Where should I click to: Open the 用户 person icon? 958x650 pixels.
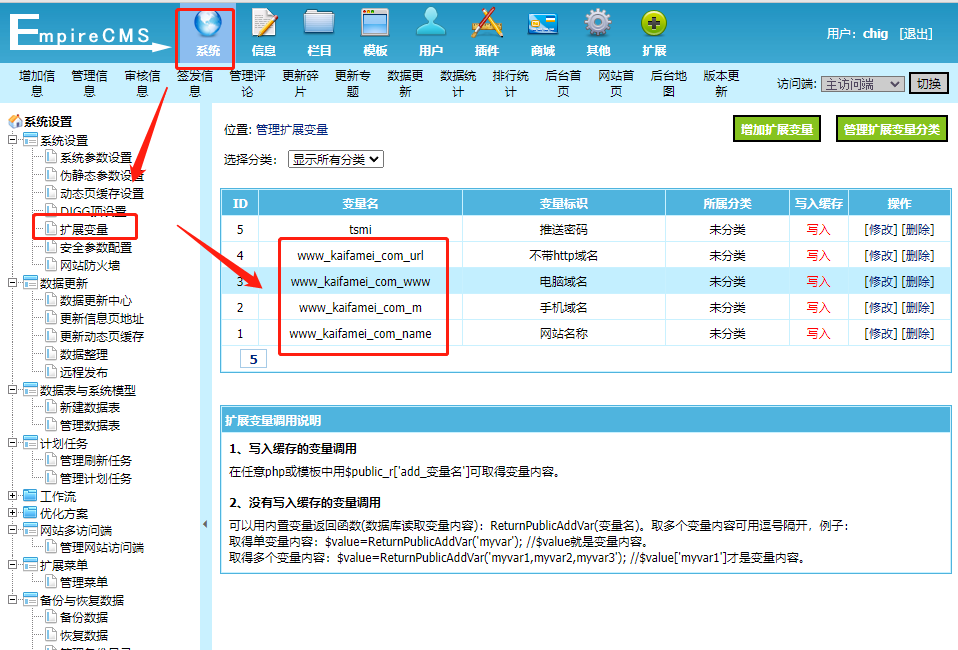[431, 24]
